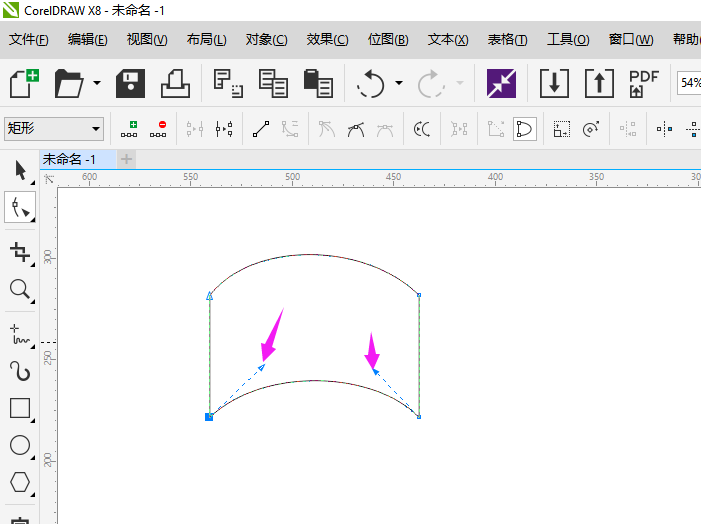The width and height of the screenshot is (701, 524).
Task: Click the left control handle of curve
Action: coord(262,367)
